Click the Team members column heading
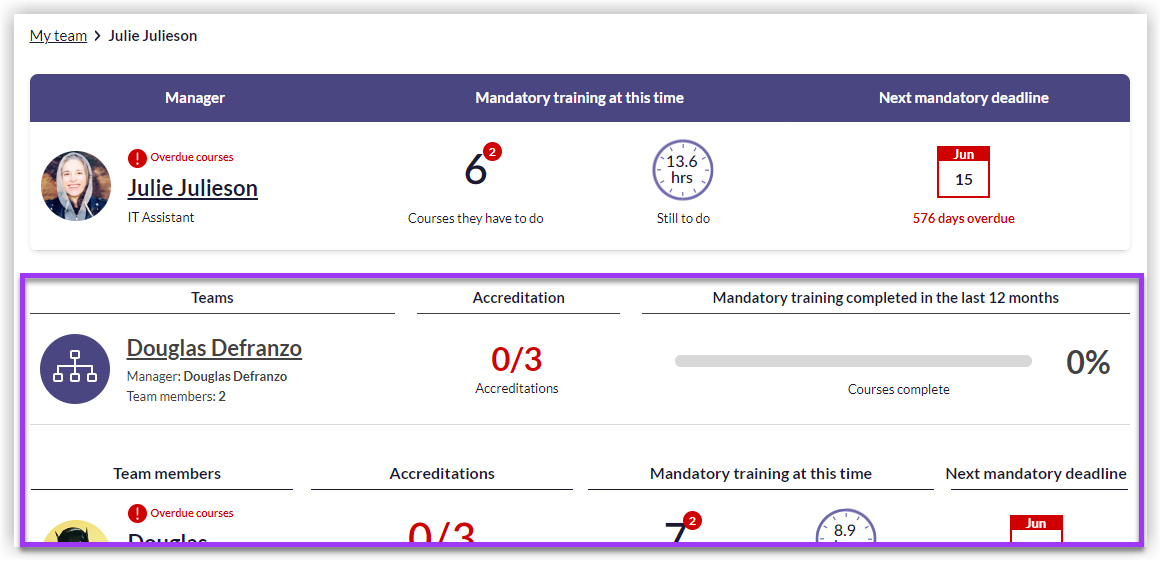The image size is (1161, 561). (167, 474)
